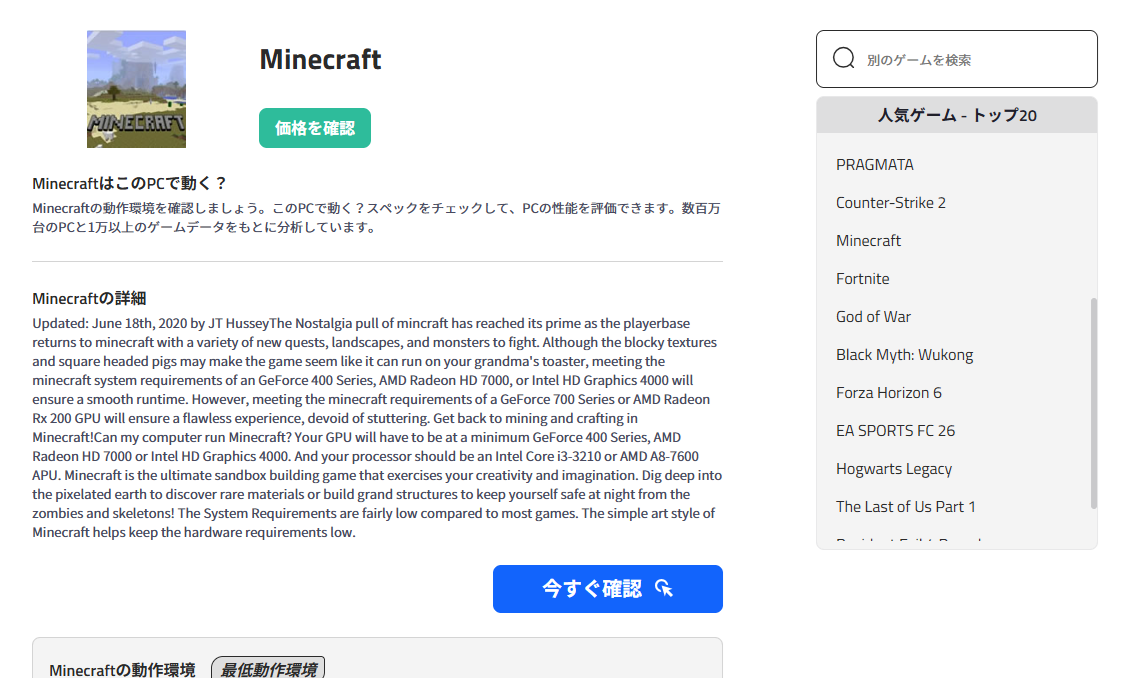The image size is (1130, 678).
Task: Click the Minecraft page title heading
Action: pyautogui.click(x=320, y=59)
